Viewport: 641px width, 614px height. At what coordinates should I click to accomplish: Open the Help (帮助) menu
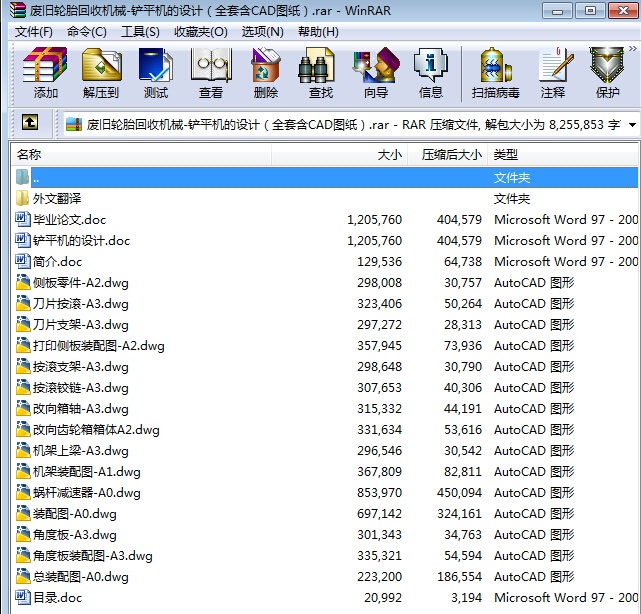pos(318,31)
